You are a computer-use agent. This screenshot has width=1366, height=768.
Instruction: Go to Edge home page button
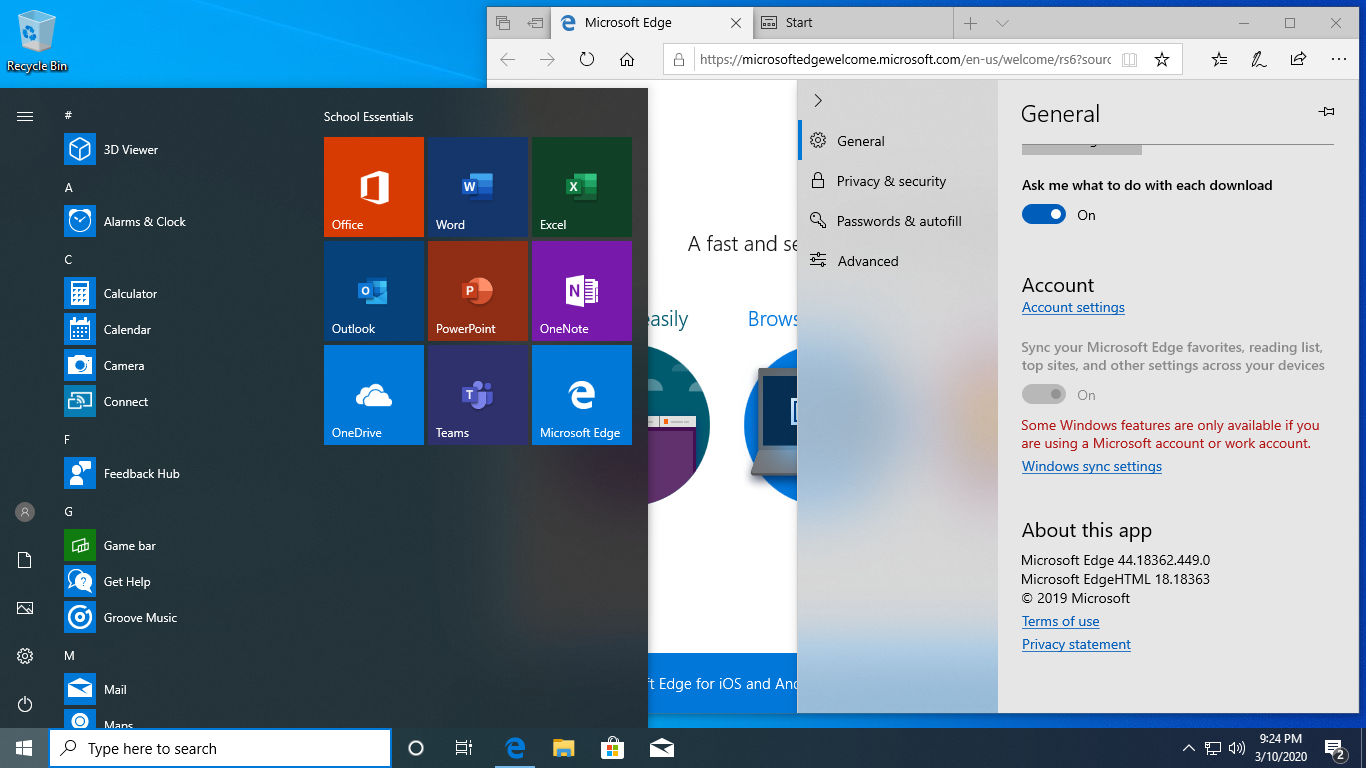[627, 59]
